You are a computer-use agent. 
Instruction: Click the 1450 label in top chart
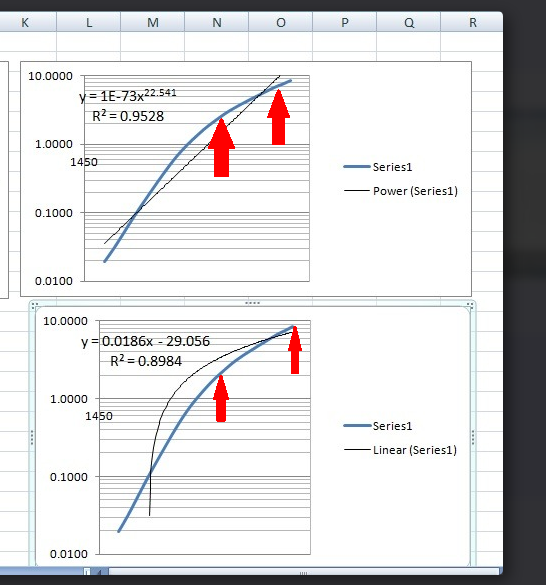(84, 162)
